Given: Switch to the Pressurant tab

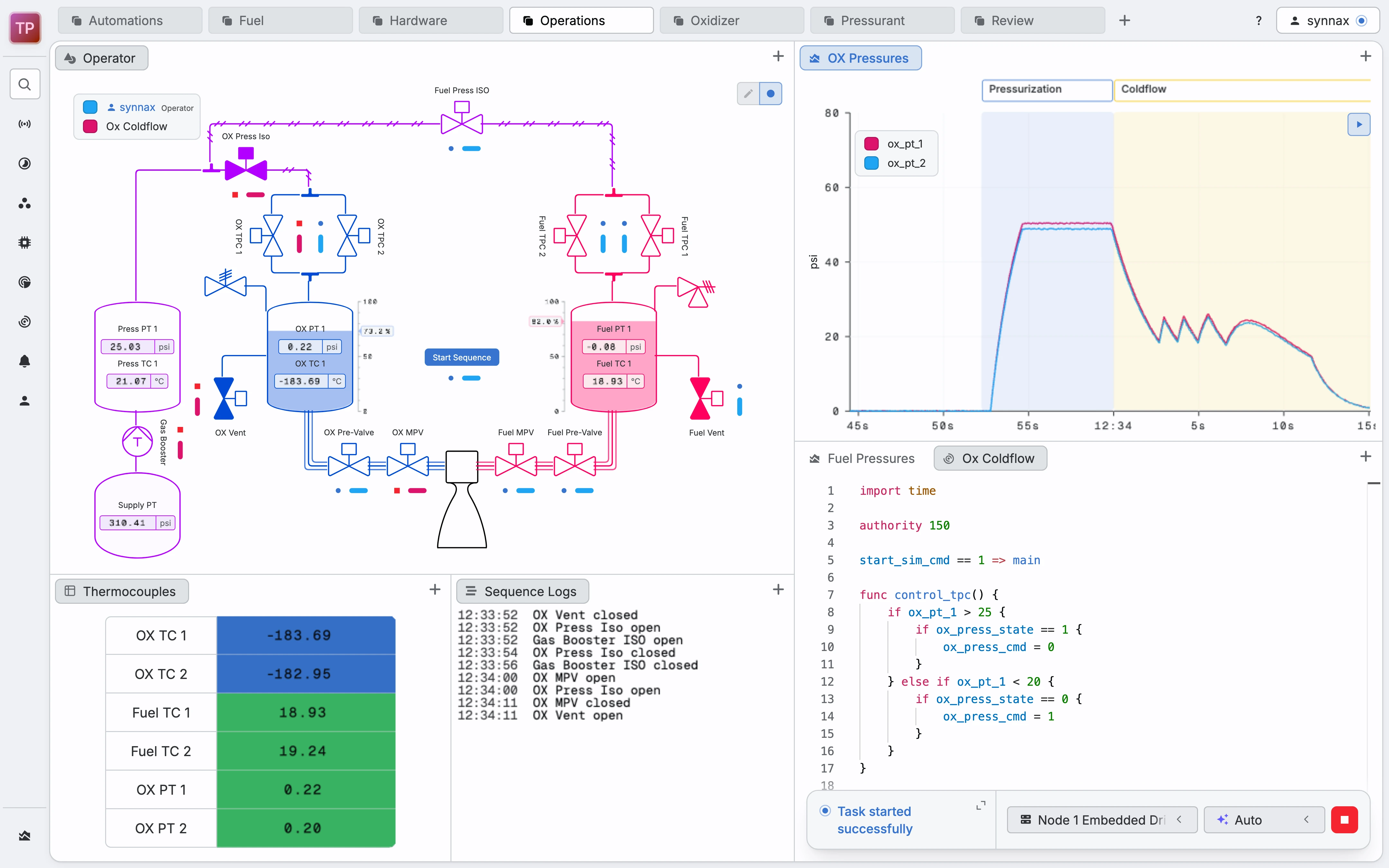Looking at the screenshot, I should click(882, 21).
